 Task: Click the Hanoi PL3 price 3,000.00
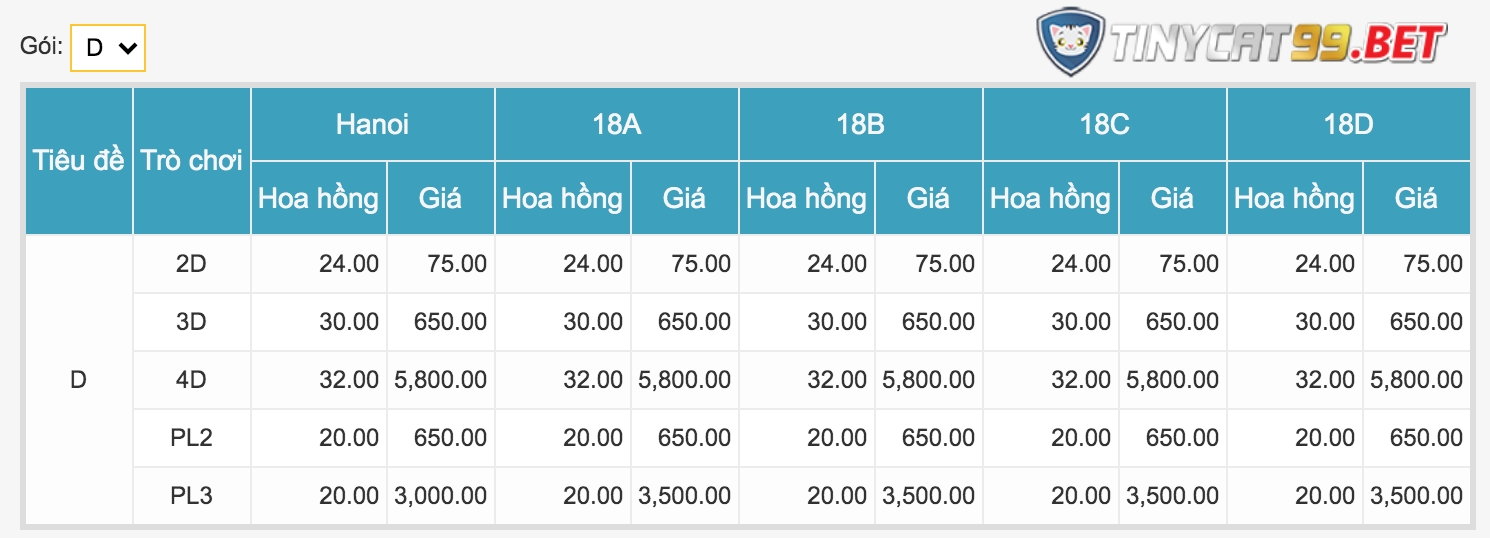click(x=441, y=496)
